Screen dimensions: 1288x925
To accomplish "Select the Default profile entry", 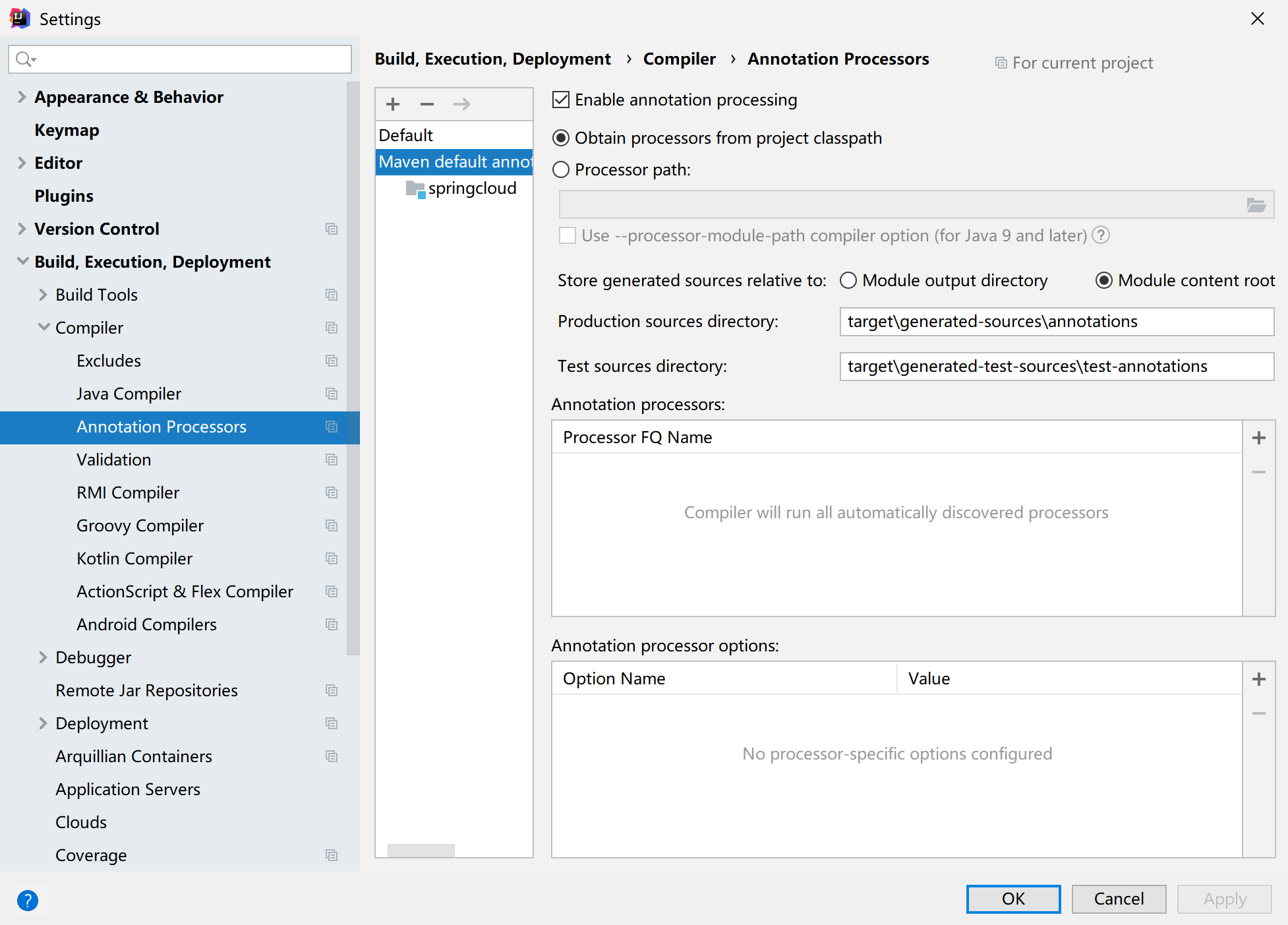I will [406, 135].
